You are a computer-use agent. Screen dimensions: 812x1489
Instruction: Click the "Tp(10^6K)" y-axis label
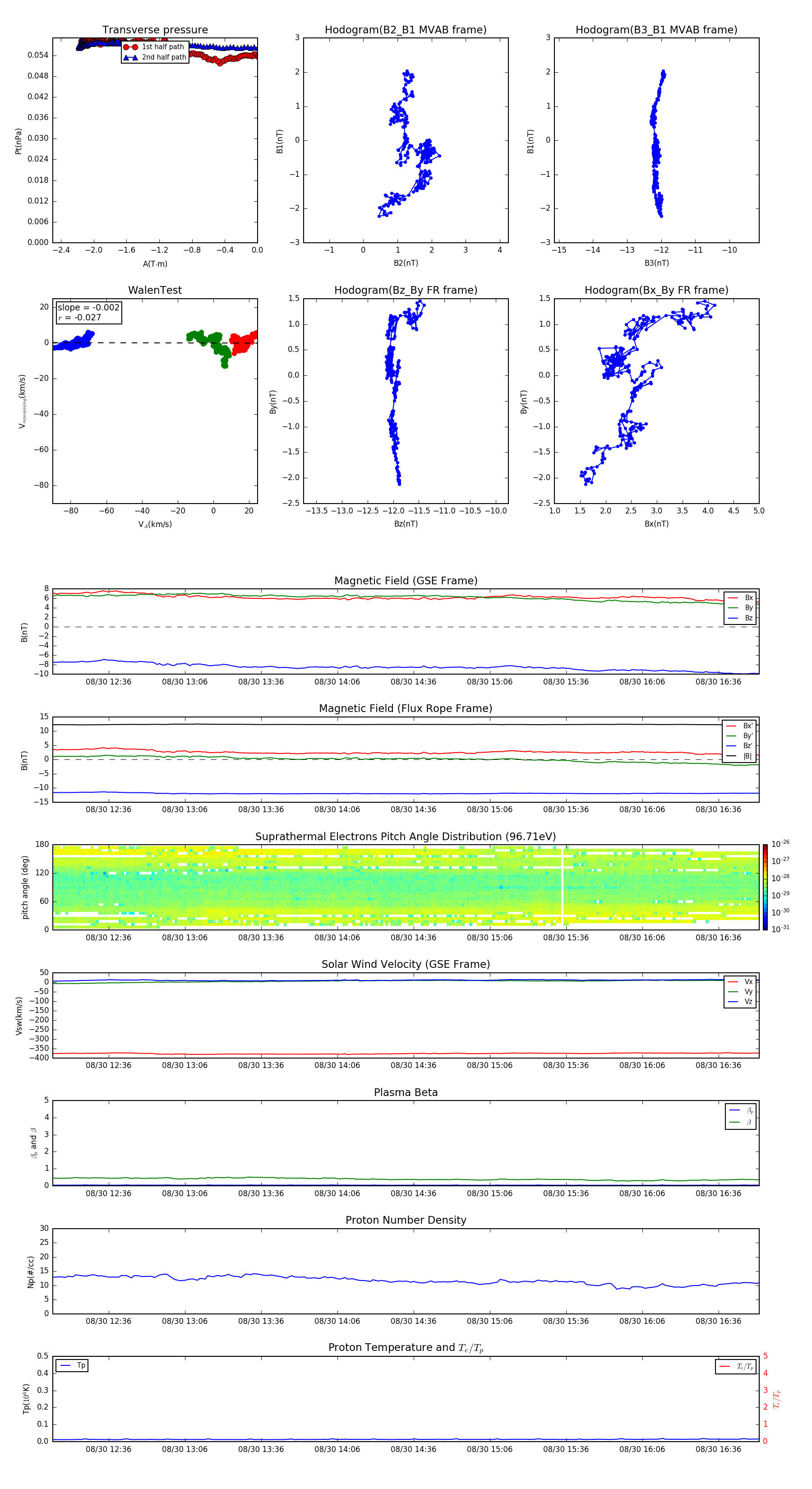click(x=26, y=1399)
